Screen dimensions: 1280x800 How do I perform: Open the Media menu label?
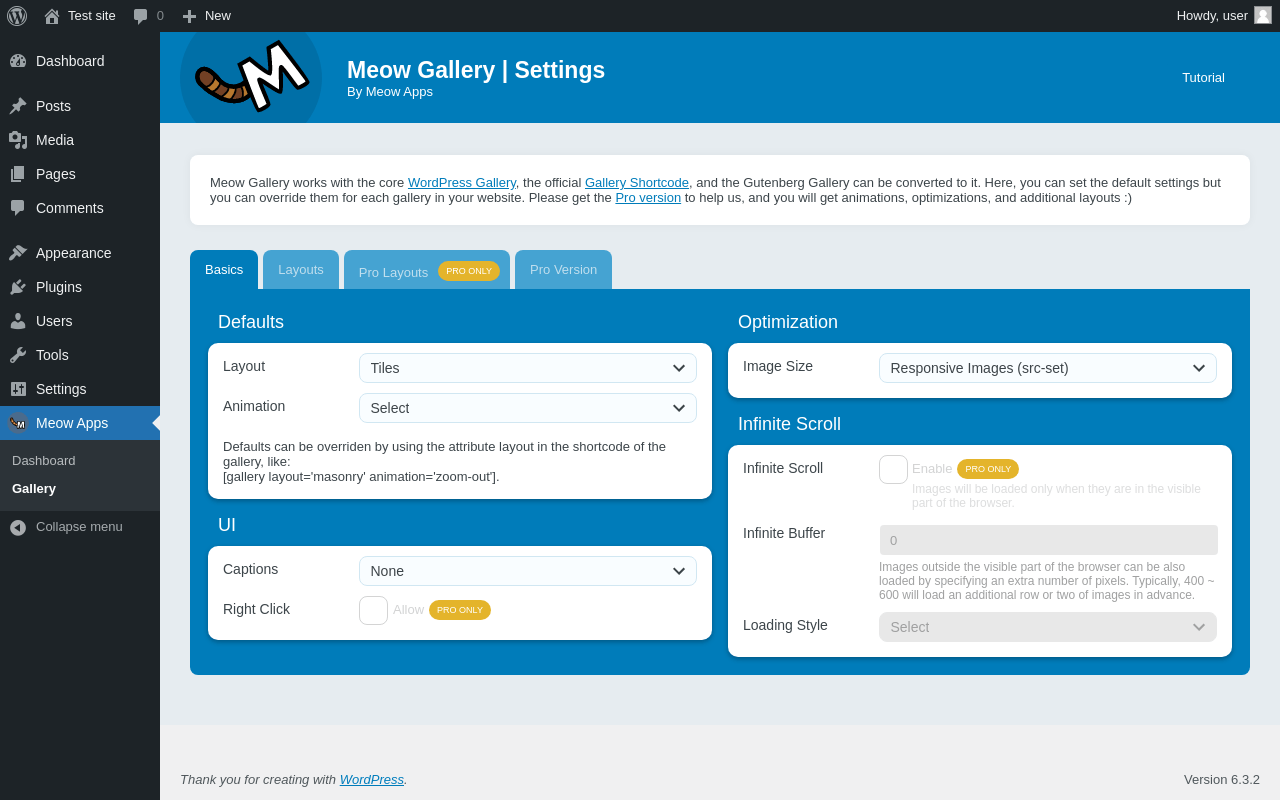55,140
